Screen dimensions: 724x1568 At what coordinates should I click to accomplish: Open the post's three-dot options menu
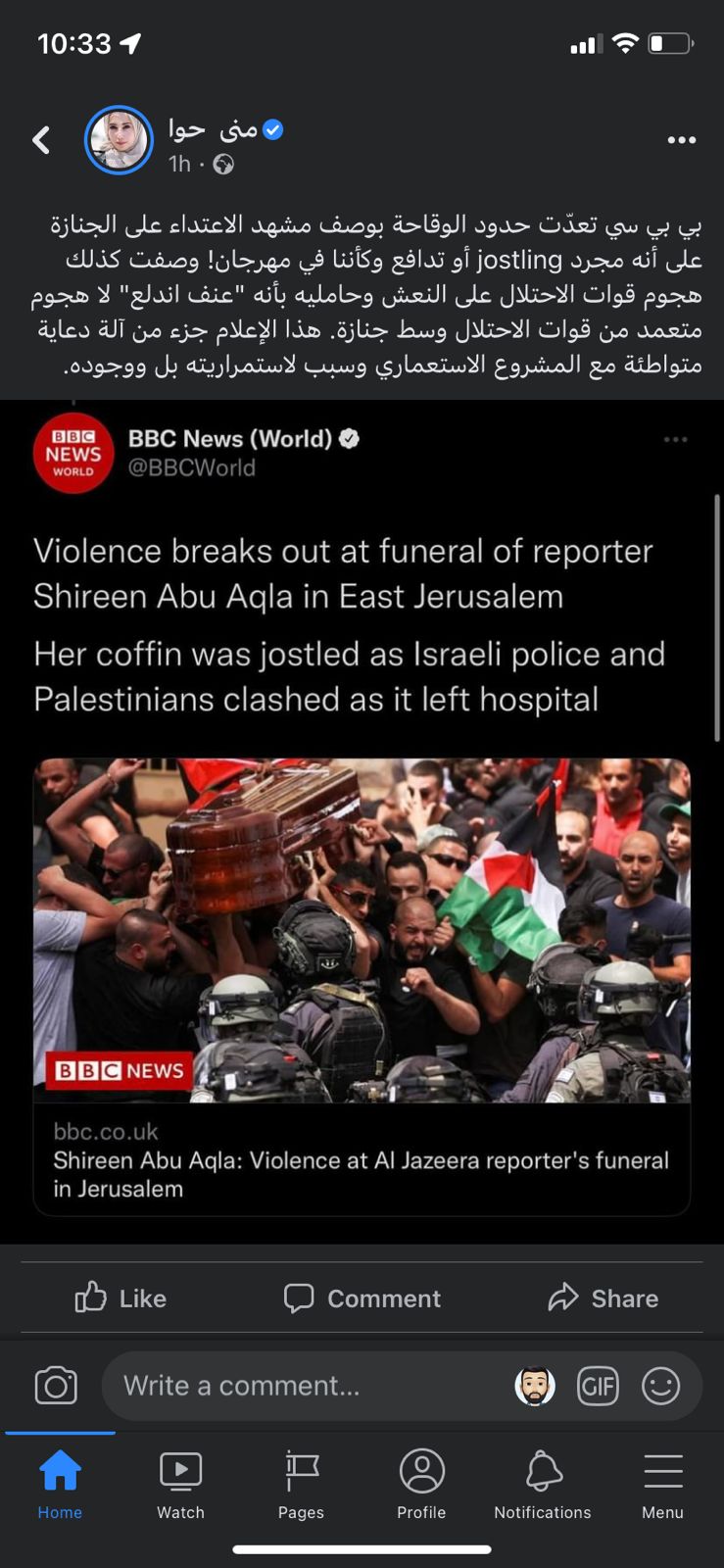[x=681, y=140]
